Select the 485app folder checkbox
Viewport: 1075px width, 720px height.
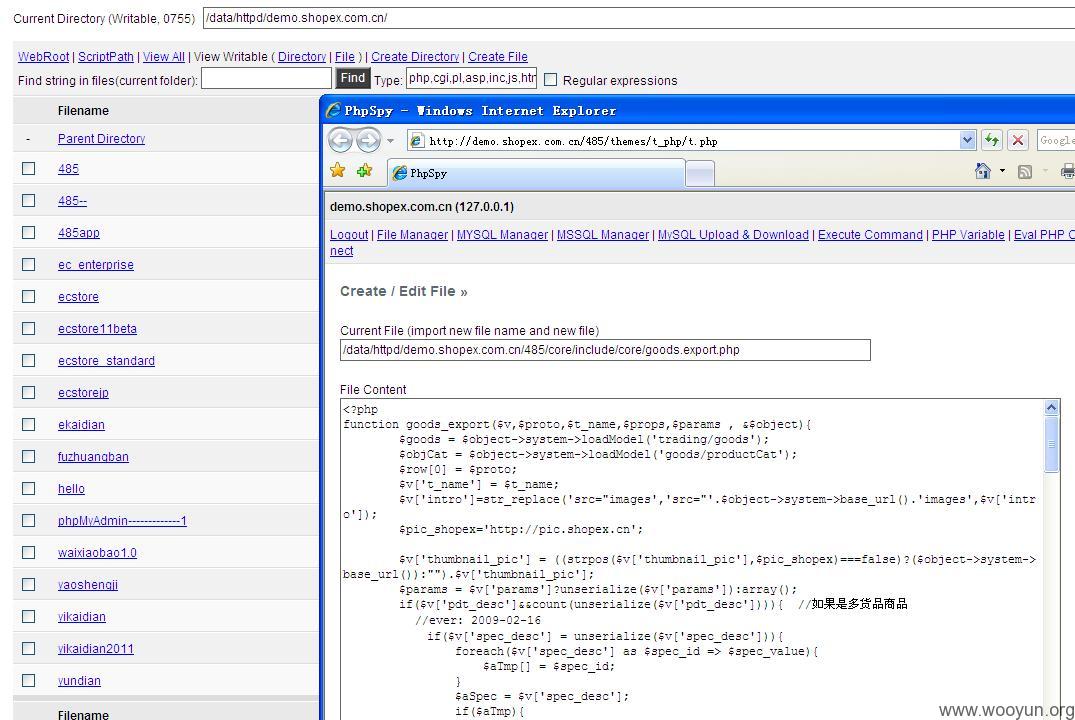tap(29, 232)
